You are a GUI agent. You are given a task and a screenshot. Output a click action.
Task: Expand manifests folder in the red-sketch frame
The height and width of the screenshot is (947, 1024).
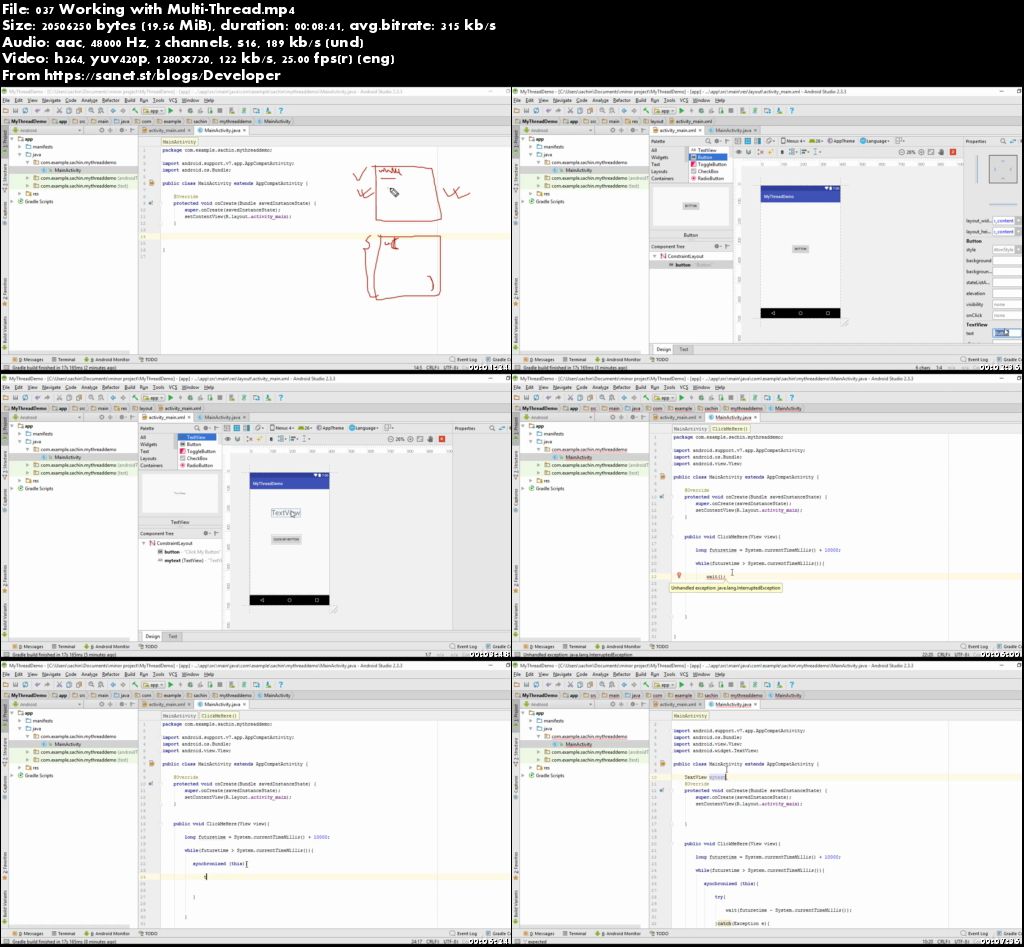pyautogui.click(x=20, y=146)
